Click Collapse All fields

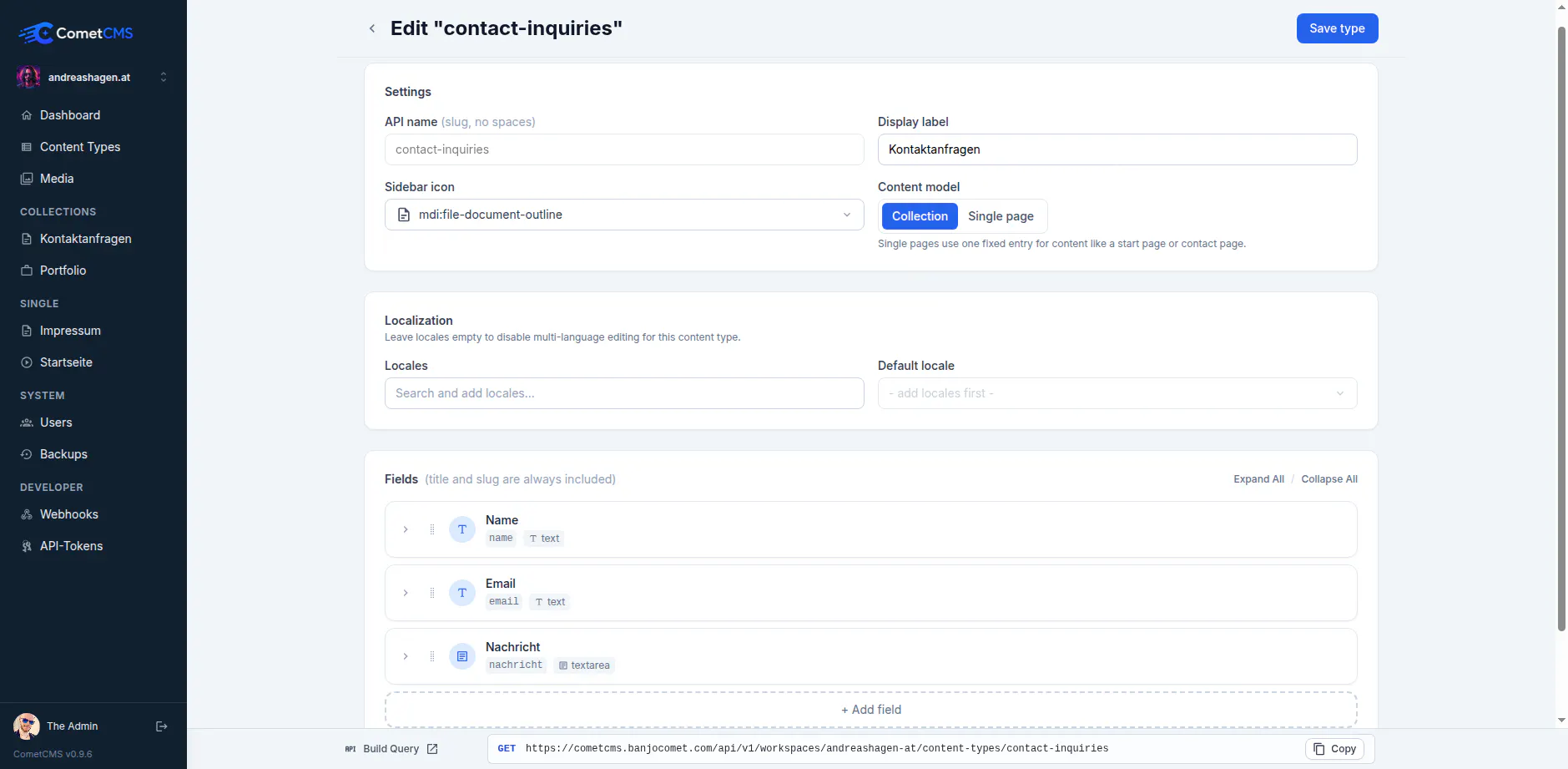(1329, 479)
